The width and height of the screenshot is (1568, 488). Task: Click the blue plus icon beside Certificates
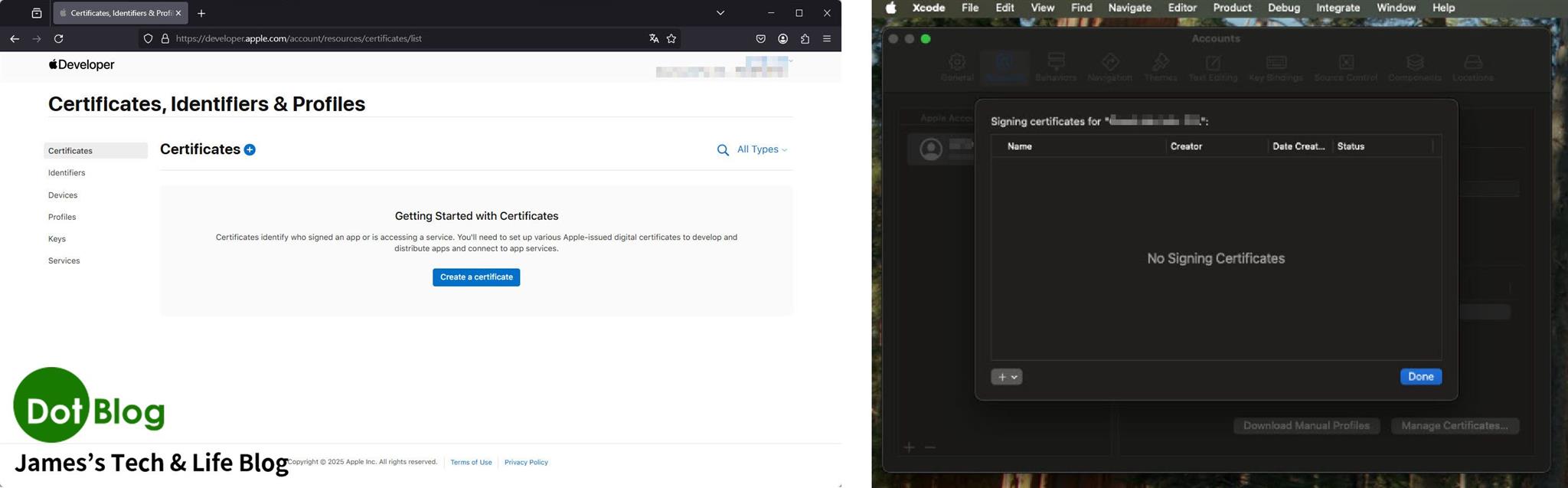[250, 149]
